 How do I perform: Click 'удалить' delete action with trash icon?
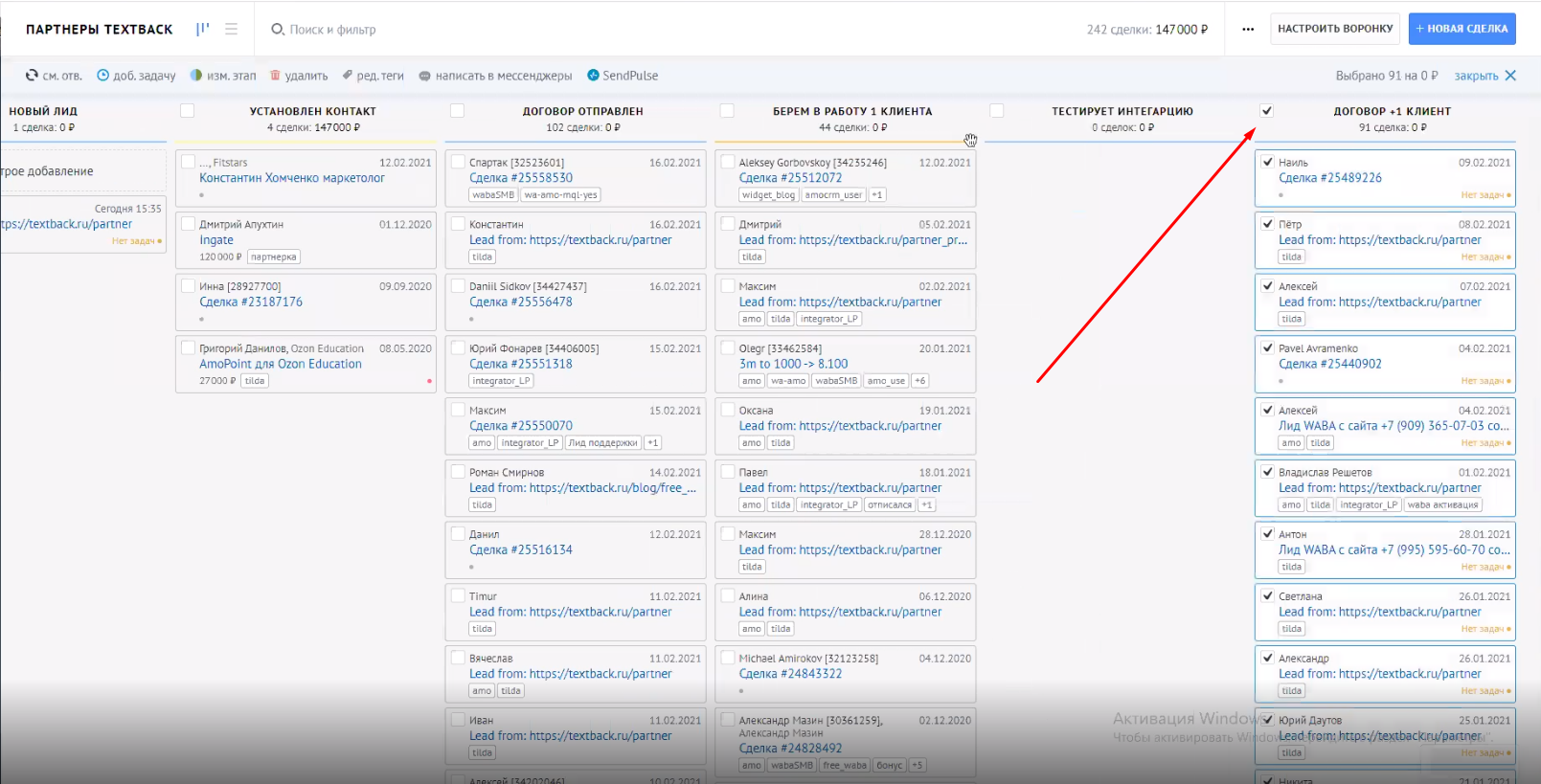click(299, 76)
